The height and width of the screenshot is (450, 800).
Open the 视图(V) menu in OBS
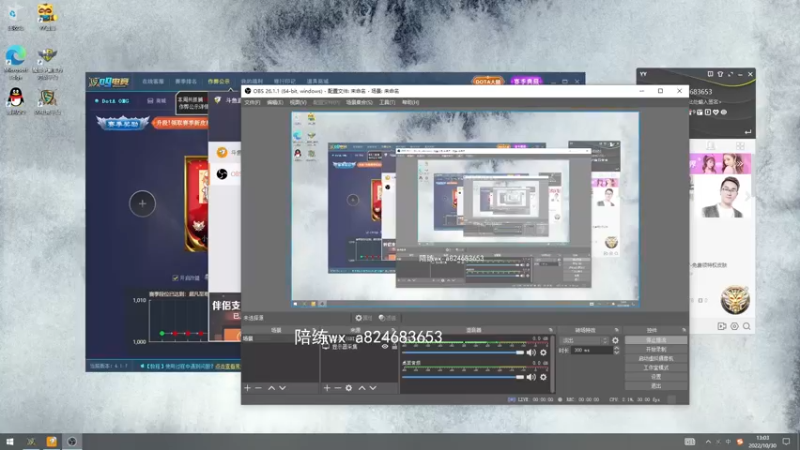pos(298,103)
